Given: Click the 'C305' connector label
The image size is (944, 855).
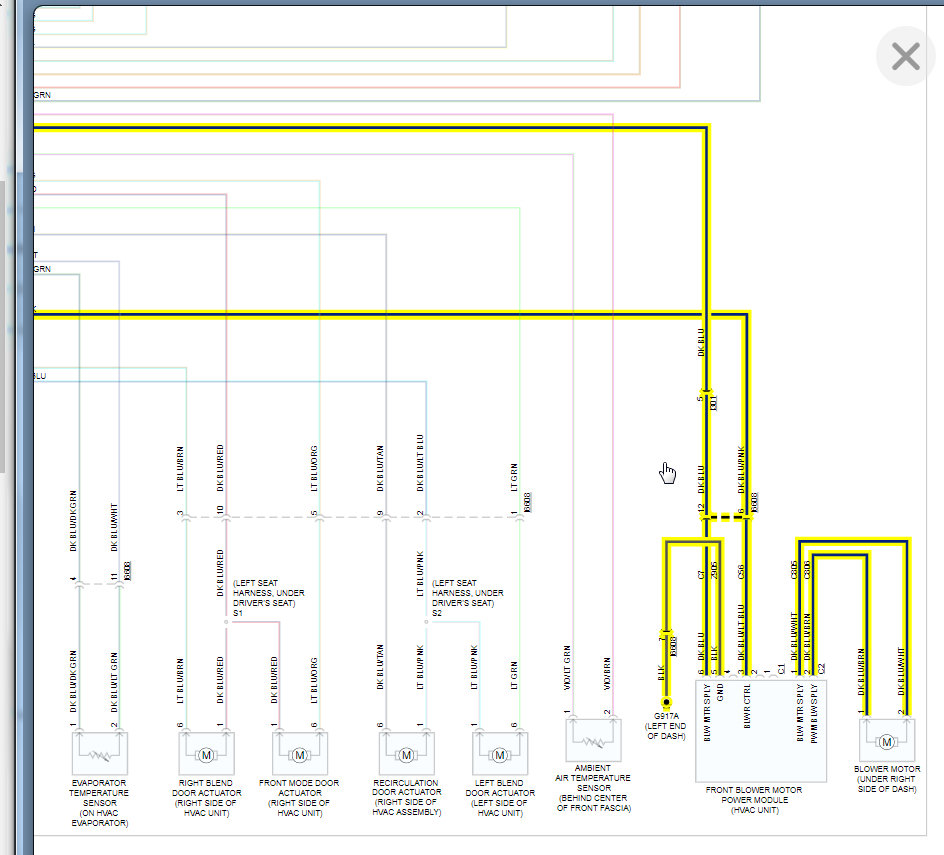Looking at the screenshot, I should pyautogui.click(x=794, y=570).
